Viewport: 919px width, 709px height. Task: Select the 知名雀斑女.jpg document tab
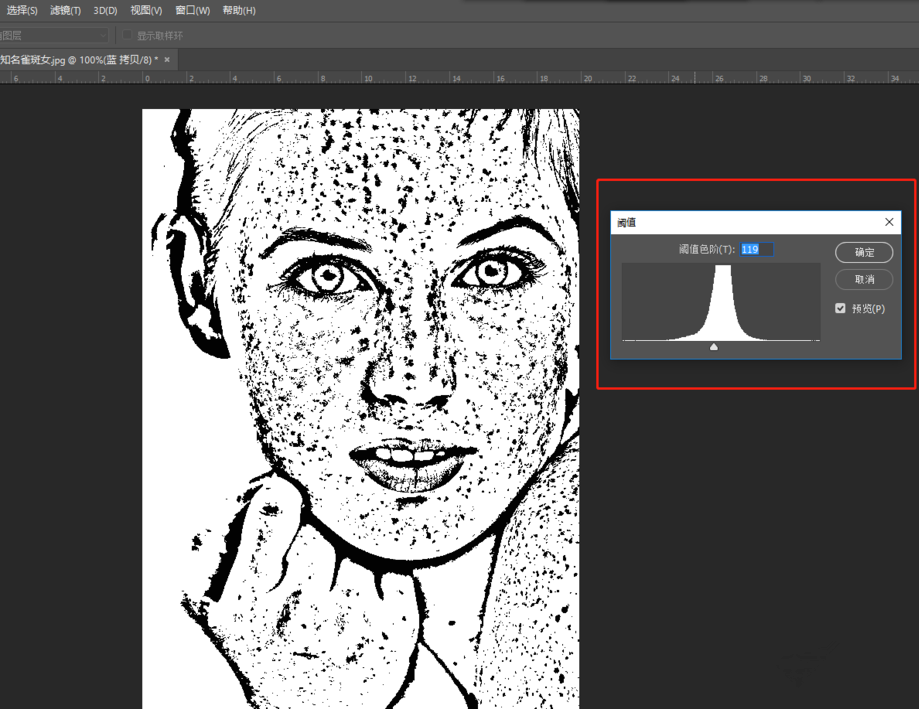[78, 60]
